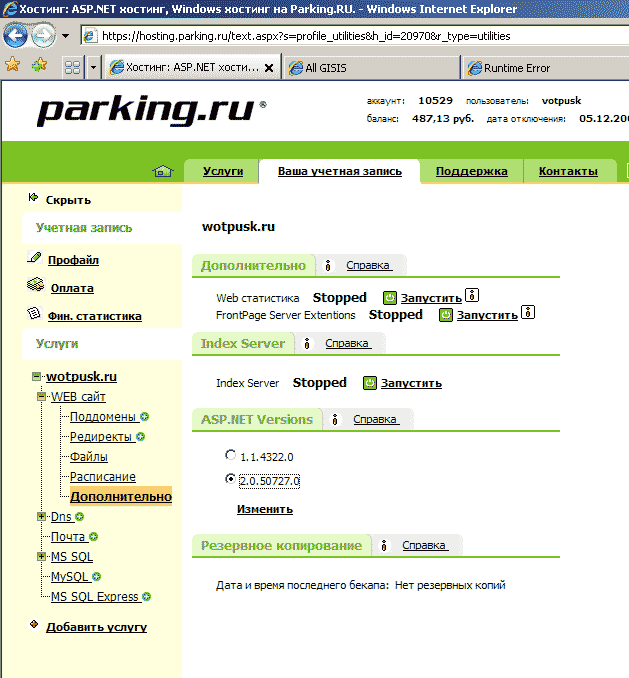Click the parking.ru logo

click(x=151, y=110)
